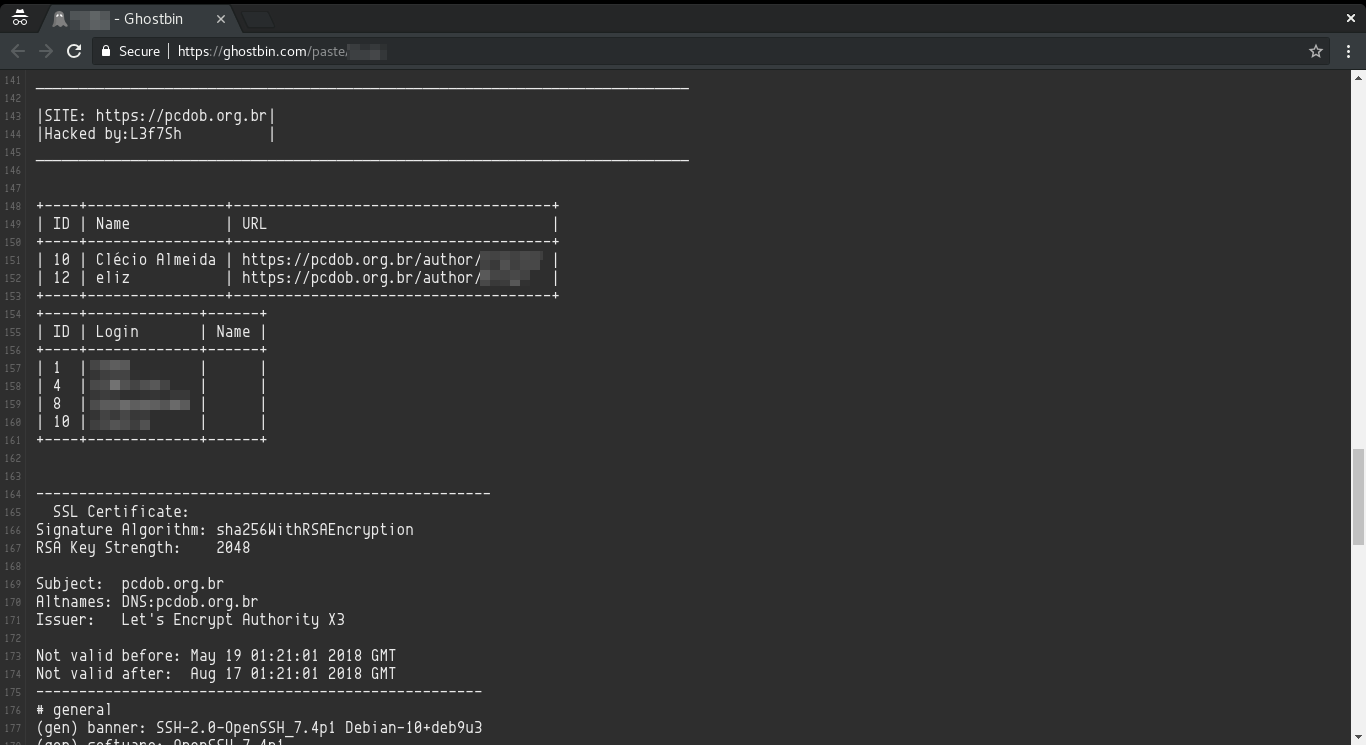Image resolution: width=1366 pixels, height=745 pixels.
Task: Click line number 143 in gutter
Action: pos(13,116)
